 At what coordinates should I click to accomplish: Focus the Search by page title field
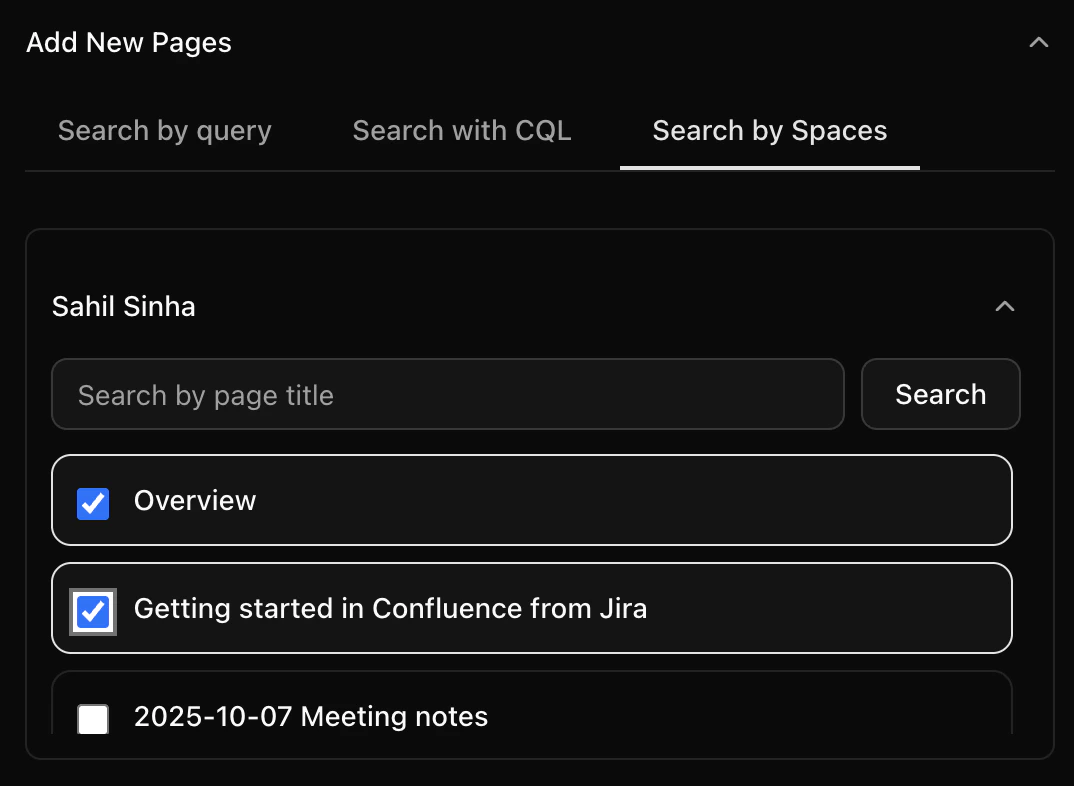tap(447, 394)
